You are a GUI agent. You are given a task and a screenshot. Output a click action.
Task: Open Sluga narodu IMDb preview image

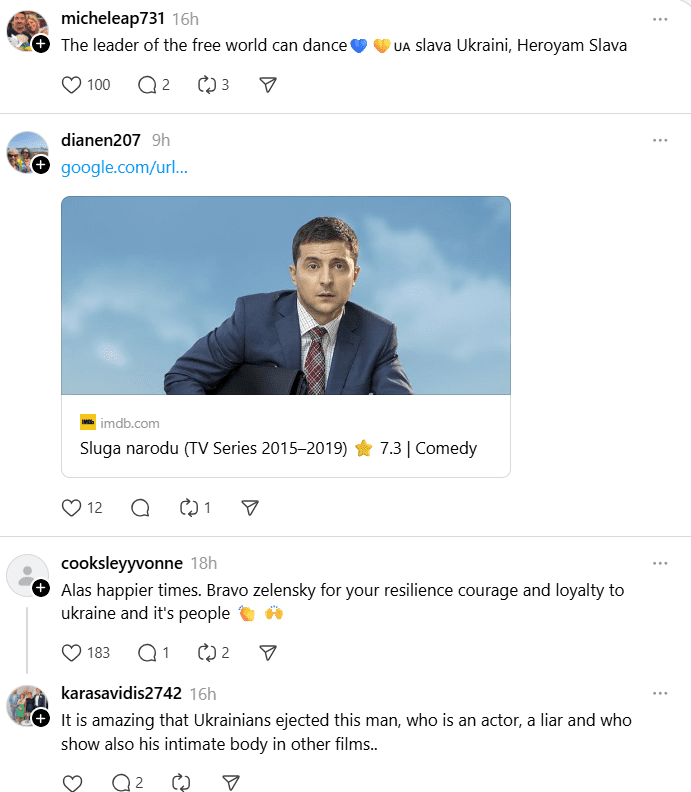pos(286,295)
